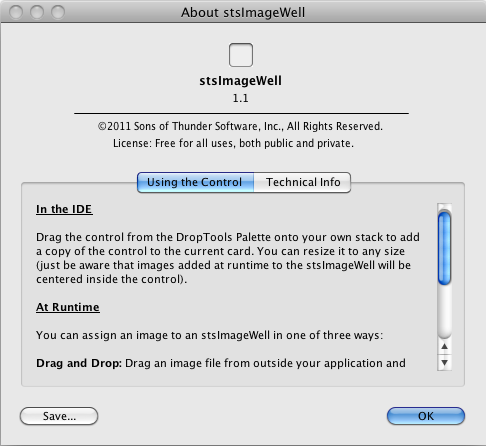Click the "centered inside the control" text line
Screen dimensions: 486x446
(112, 279)
